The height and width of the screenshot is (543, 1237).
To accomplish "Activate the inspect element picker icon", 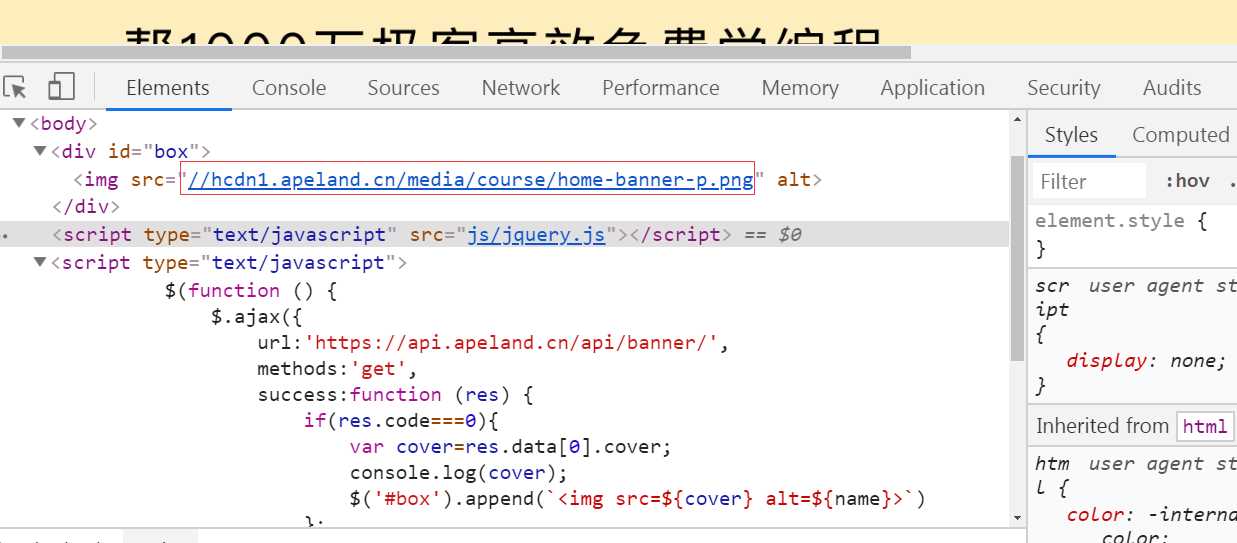I will [14, 88].
